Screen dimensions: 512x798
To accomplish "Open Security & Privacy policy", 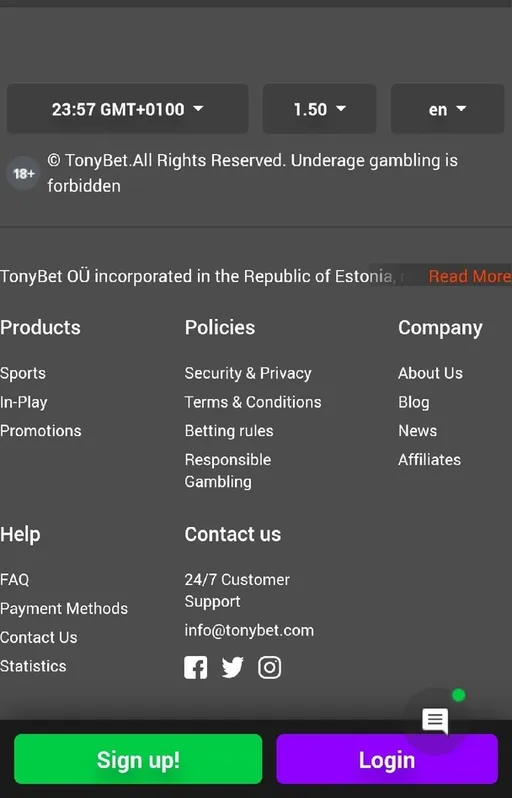I will (x=248, y=373).
